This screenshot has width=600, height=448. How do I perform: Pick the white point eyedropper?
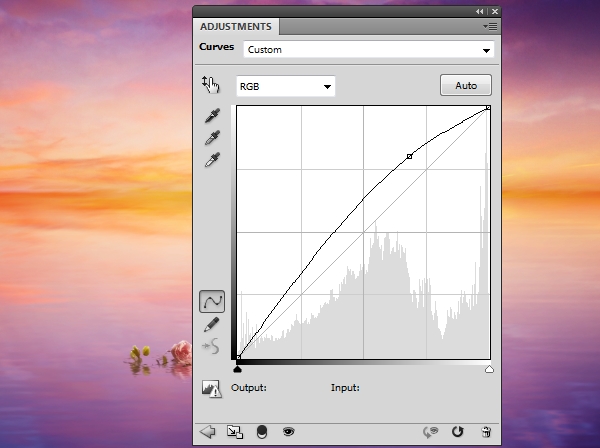(212, 160)
